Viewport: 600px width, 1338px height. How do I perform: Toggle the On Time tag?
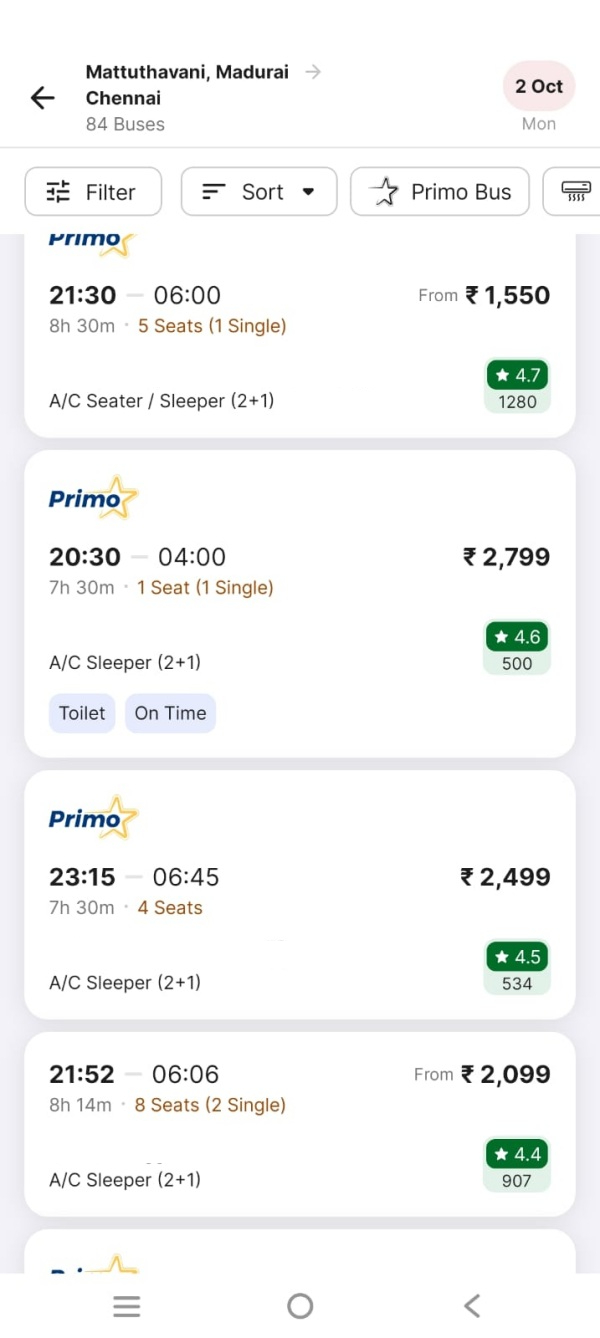170,713
